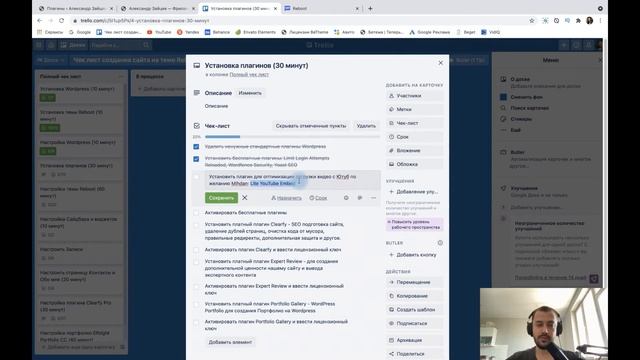Open the extensions puzzle icon

[x=578, y=21]
